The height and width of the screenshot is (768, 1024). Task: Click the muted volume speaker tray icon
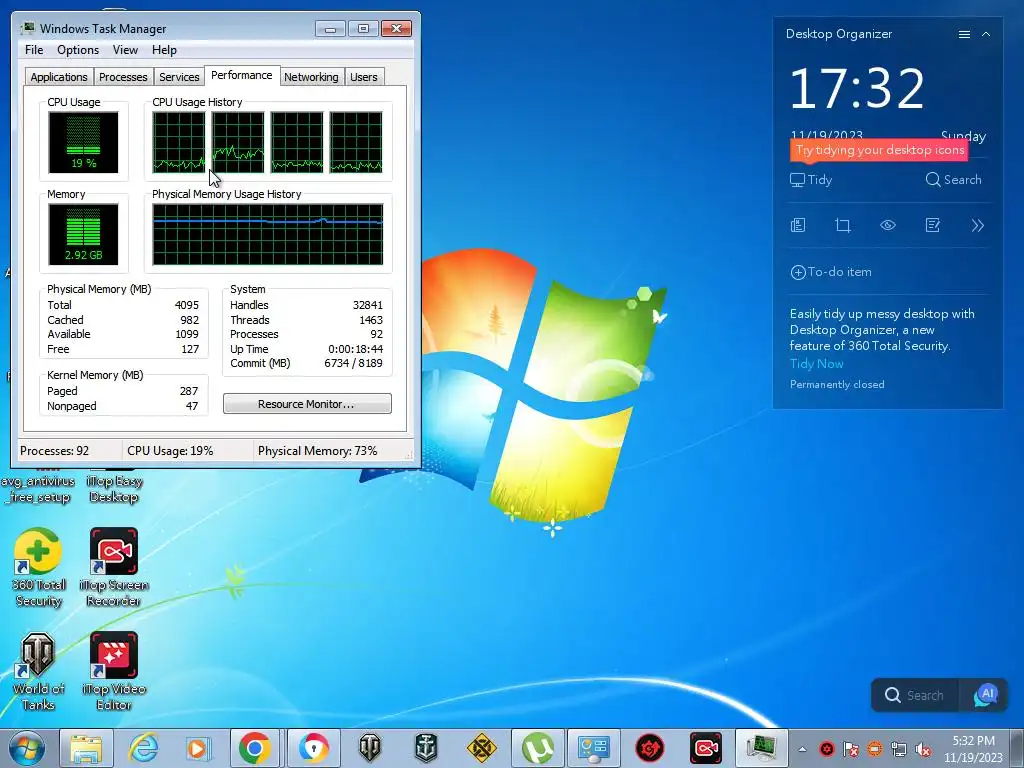coord(923,749)
